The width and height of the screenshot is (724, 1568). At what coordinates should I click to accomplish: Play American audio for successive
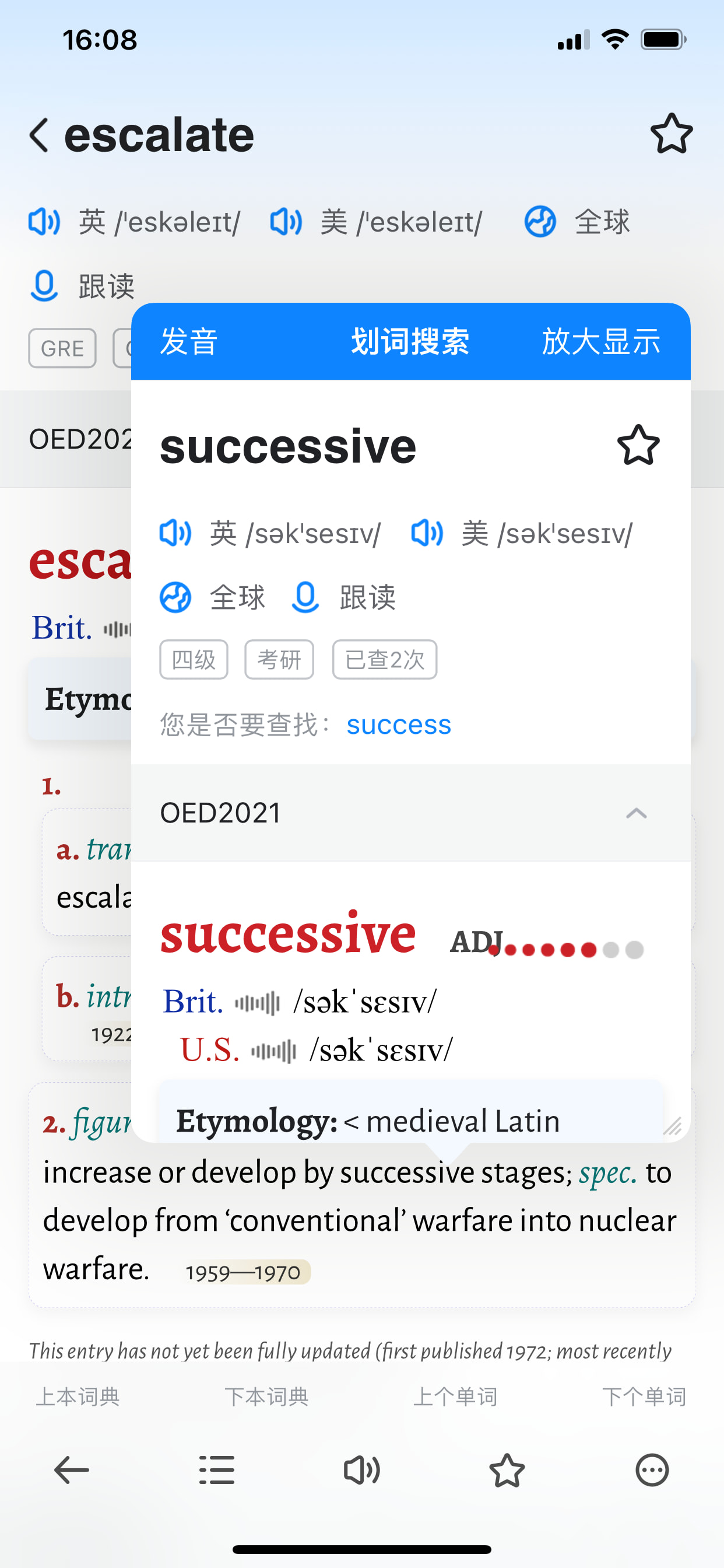[427, 533]
